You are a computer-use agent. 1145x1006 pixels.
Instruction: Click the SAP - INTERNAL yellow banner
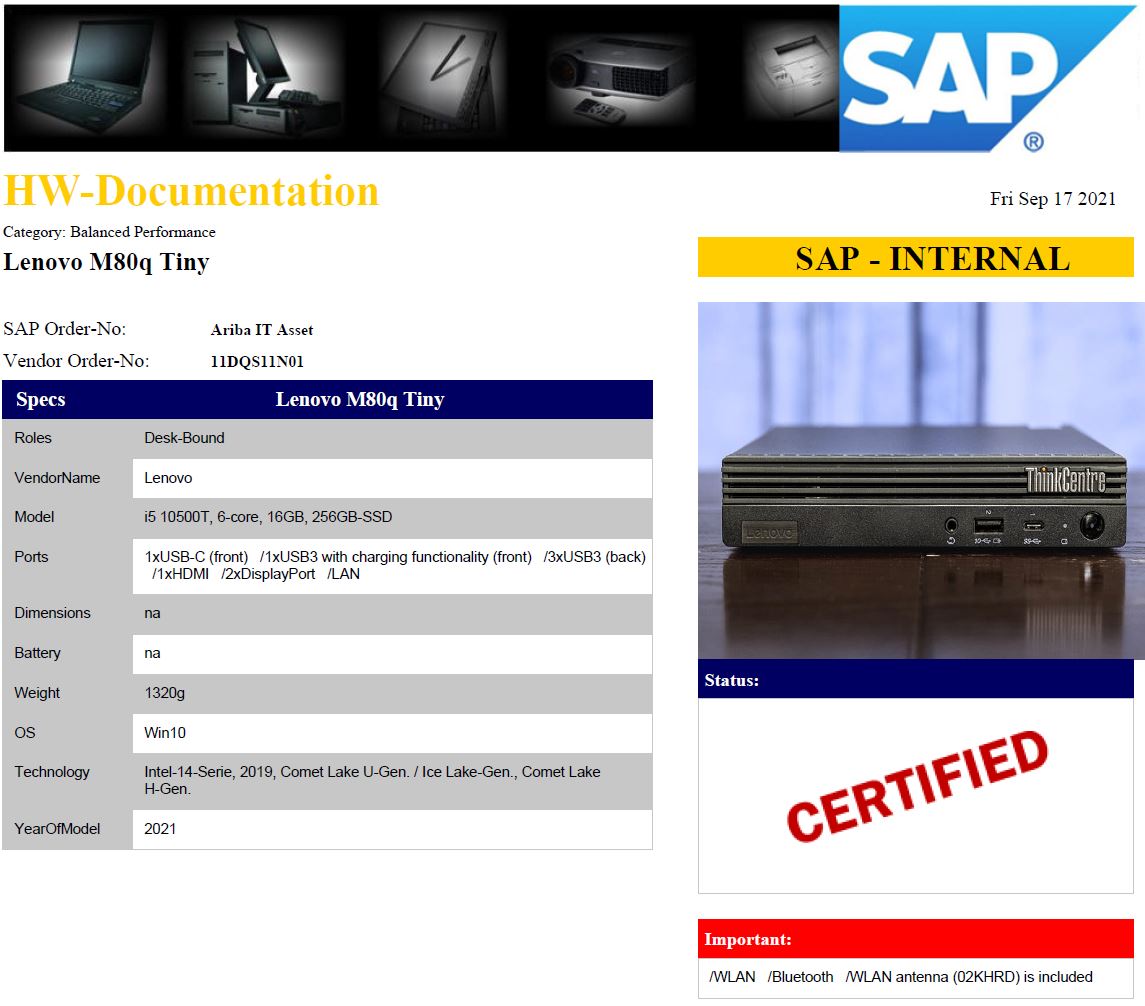(916, 257)
